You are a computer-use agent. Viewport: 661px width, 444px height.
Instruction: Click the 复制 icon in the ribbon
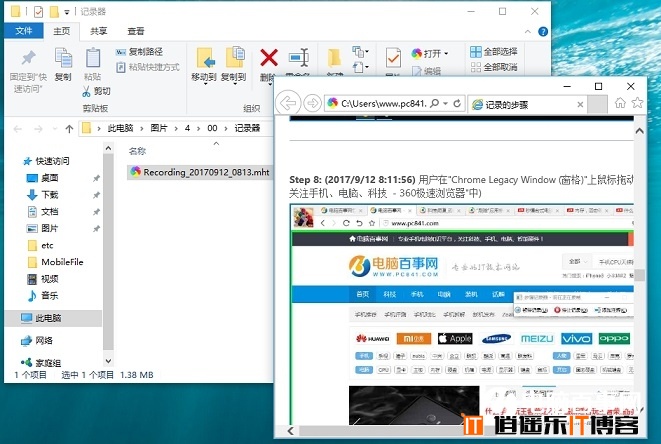63,58
